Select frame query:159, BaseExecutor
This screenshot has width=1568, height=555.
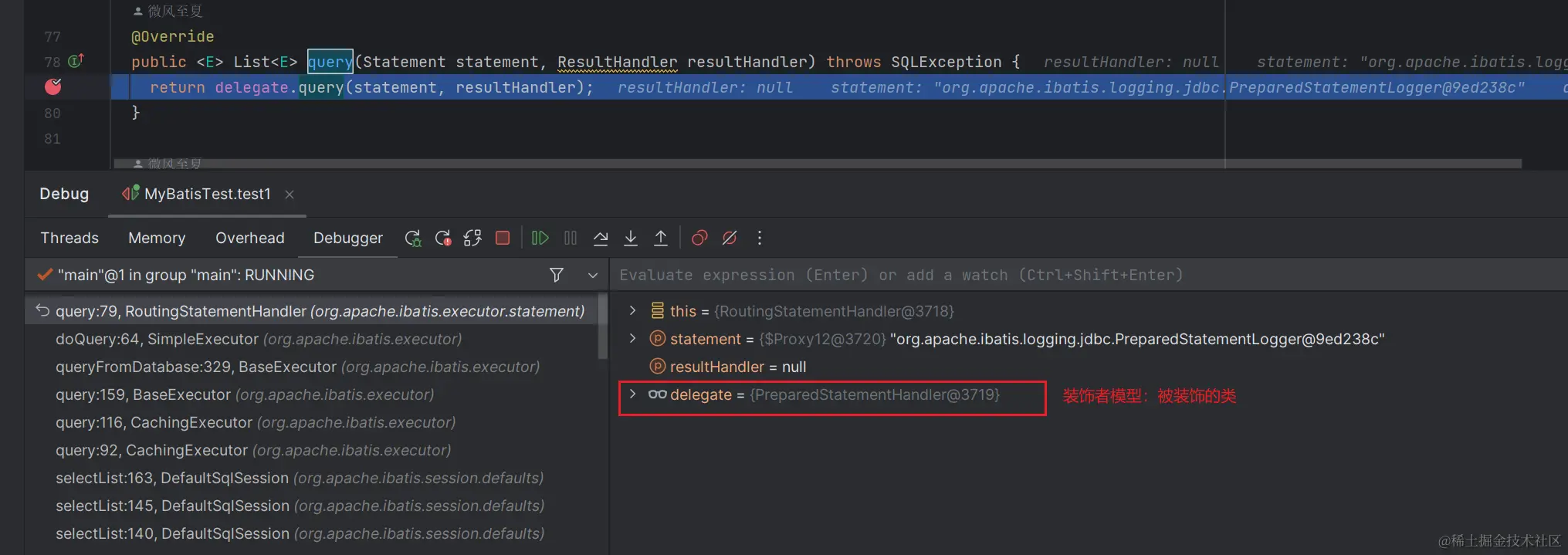[313, 394]
